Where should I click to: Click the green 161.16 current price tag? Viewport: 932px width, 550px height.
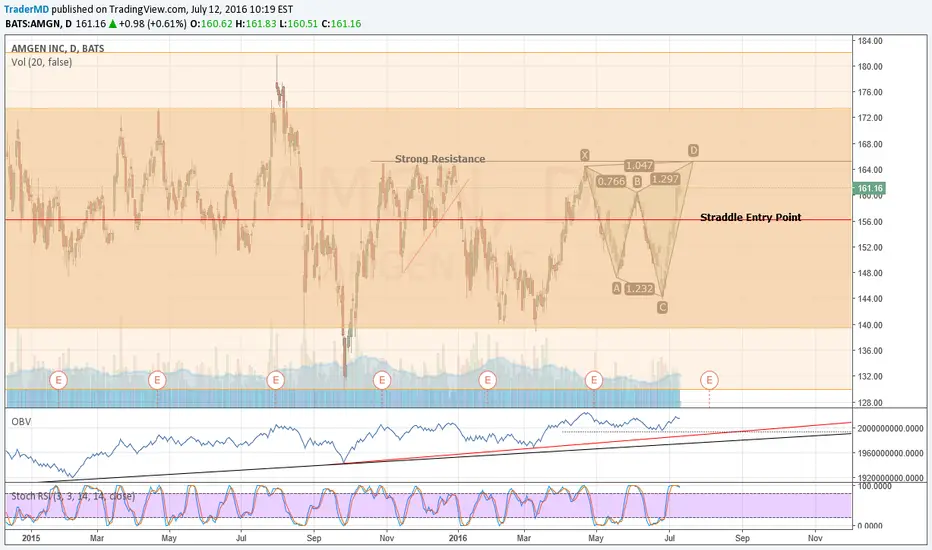pyautogui.click(x=870, y=188)
